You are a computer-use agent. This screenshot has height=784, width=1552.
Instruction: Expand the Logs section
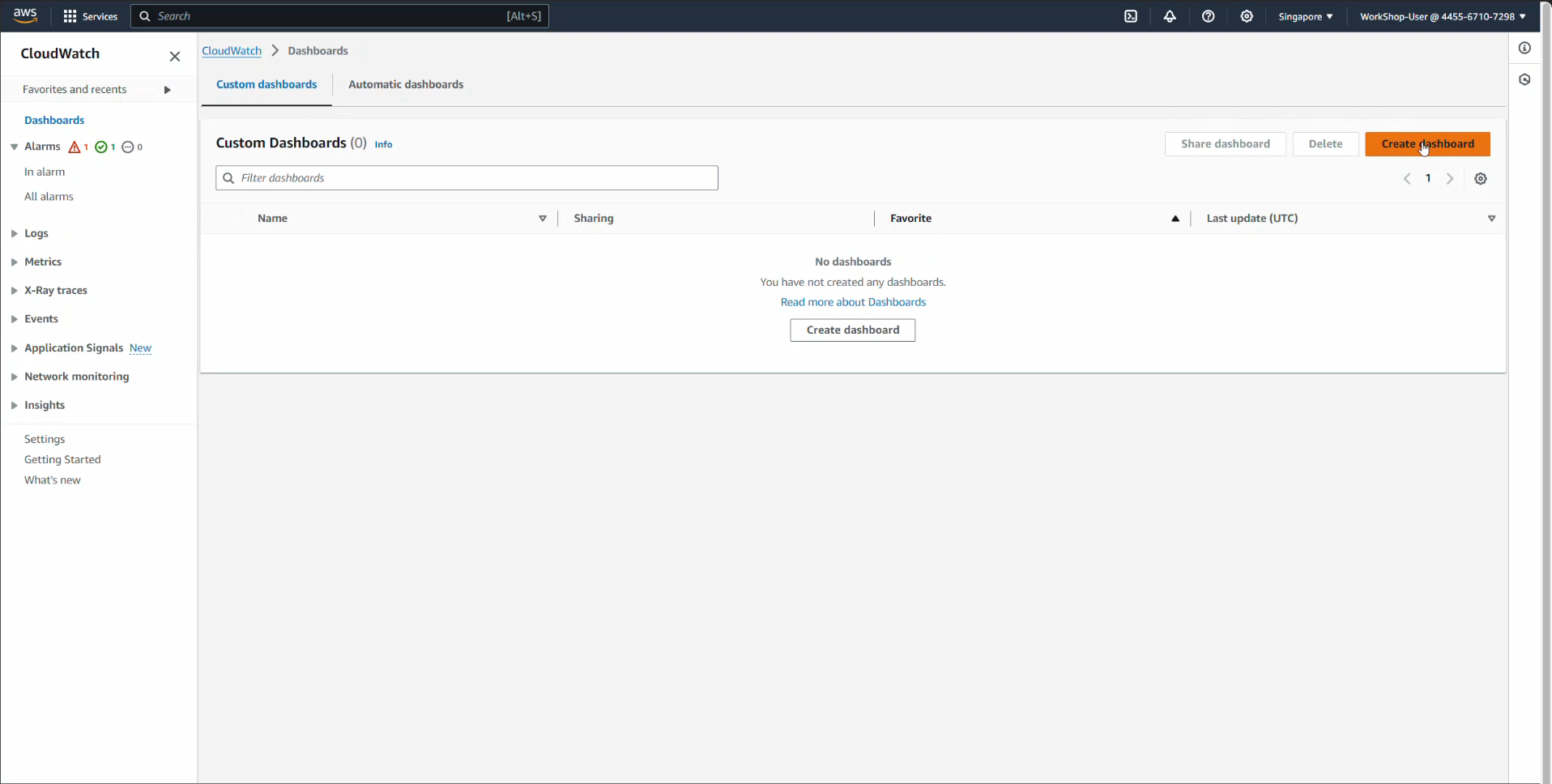[x=14, y=233]
